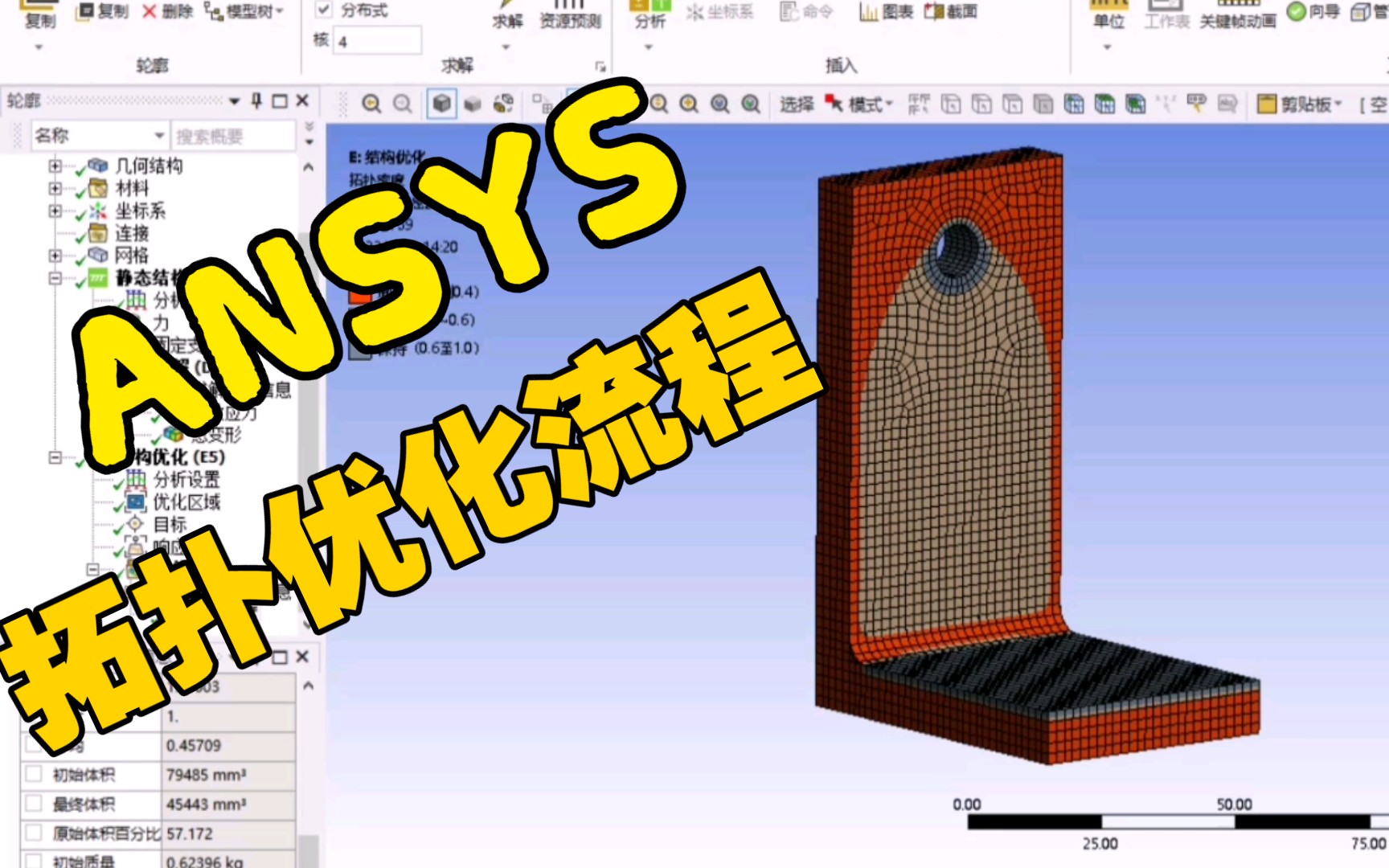Click the multi-body color display icon
The width and height of the screenshot is (1389, 868).
(x=504, y=104)
